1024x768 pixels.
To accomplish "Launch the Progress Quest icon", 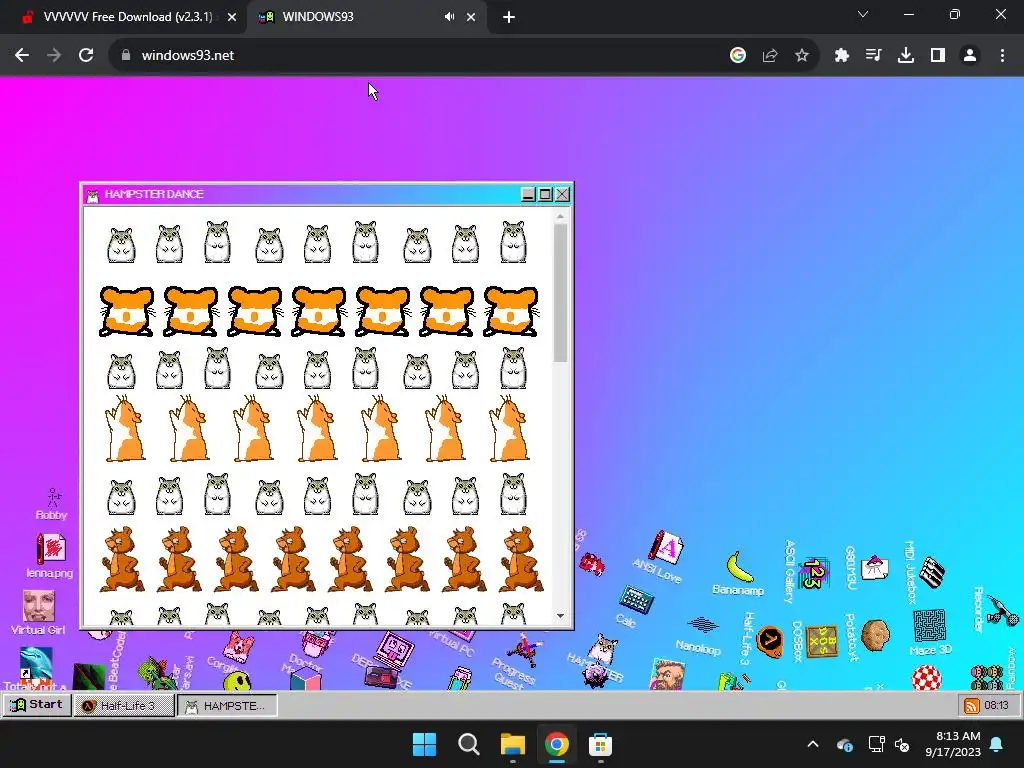I will point(526,649).
